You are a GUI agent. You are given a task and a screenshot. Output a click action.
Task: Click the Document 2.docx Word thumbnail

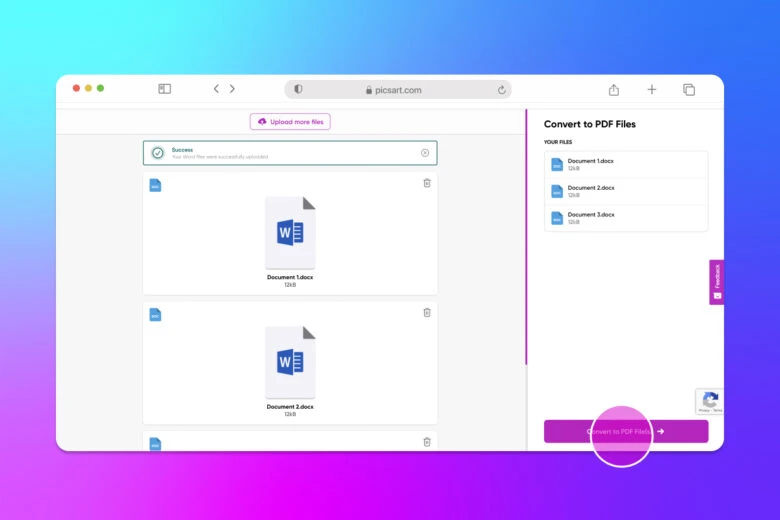click(290, 362)
